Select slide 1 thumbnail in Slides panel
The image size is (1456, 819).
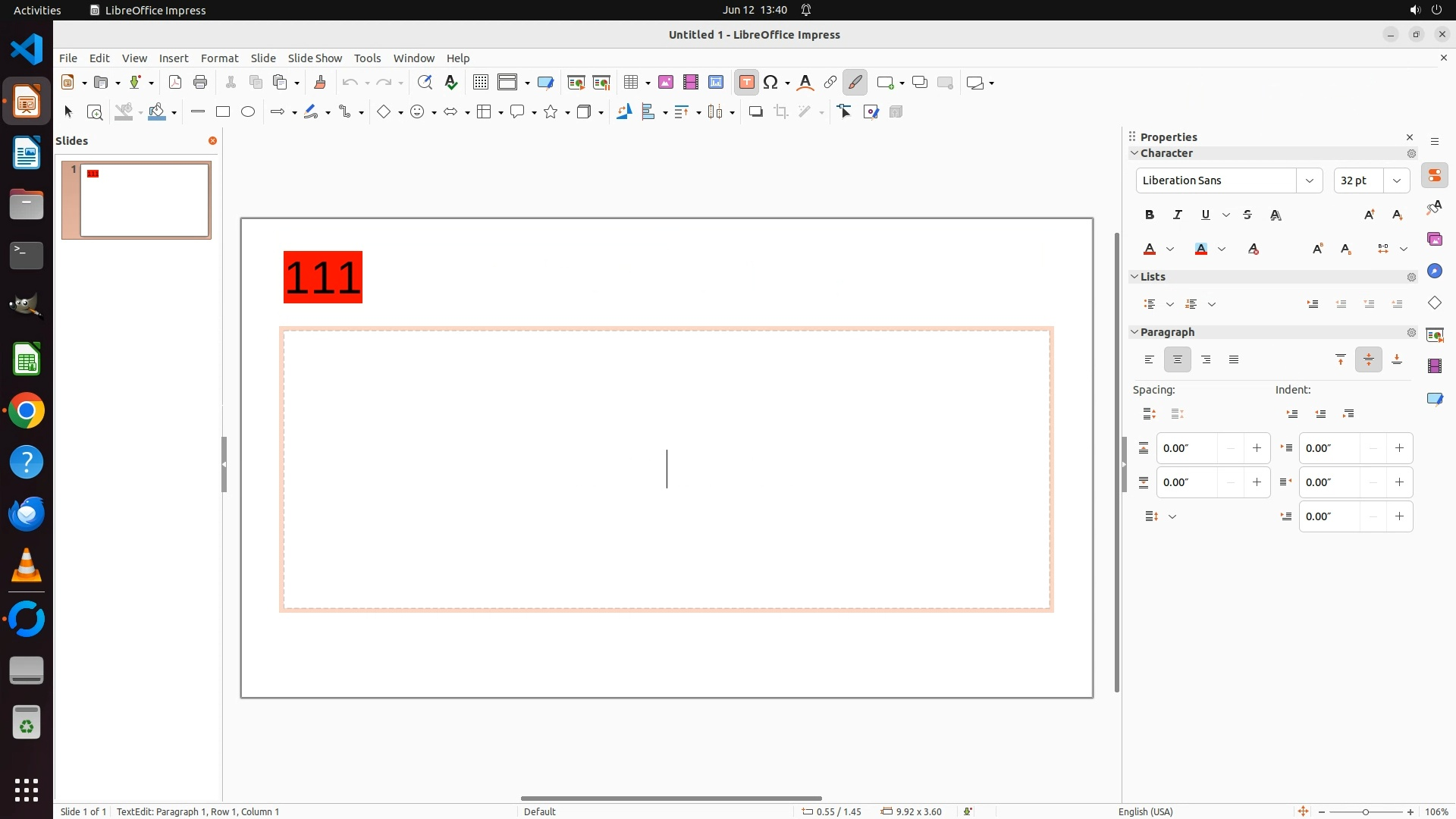pos(144,200)
